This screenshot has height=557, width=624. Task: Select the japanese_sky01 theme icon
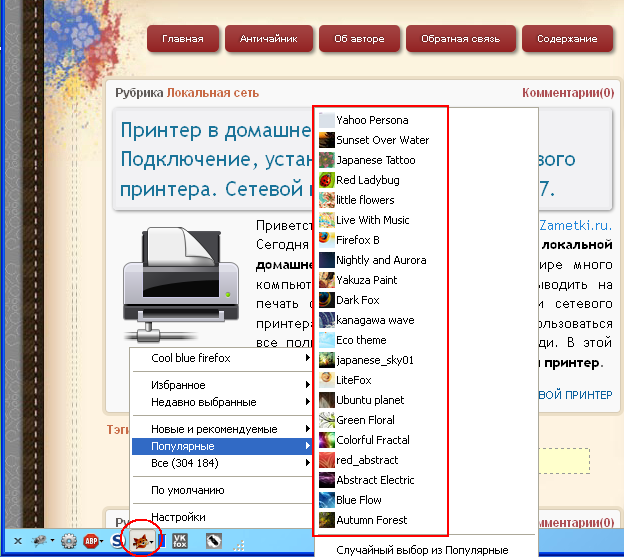[x=326, y=360]
